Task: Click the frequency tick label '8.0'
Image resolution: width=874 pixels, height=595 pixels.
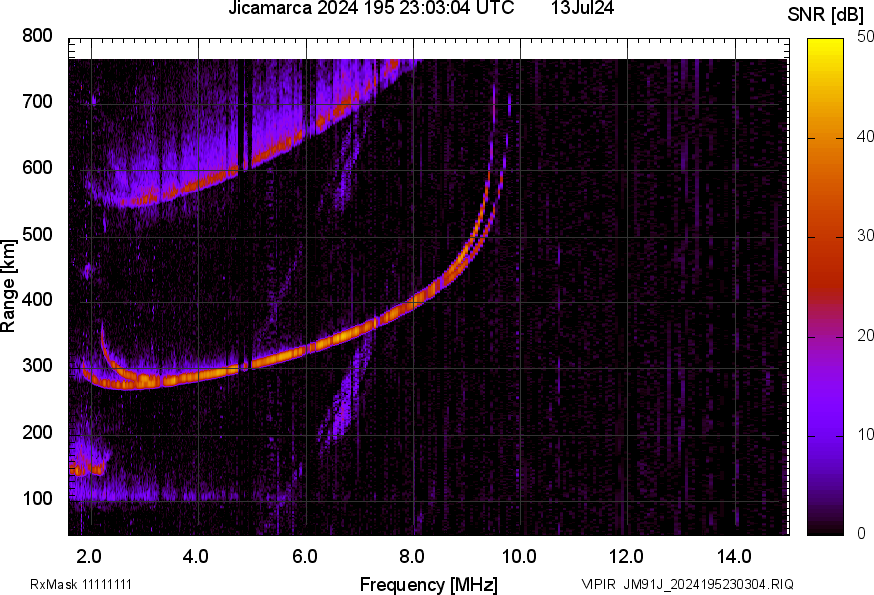Action: 411,557
